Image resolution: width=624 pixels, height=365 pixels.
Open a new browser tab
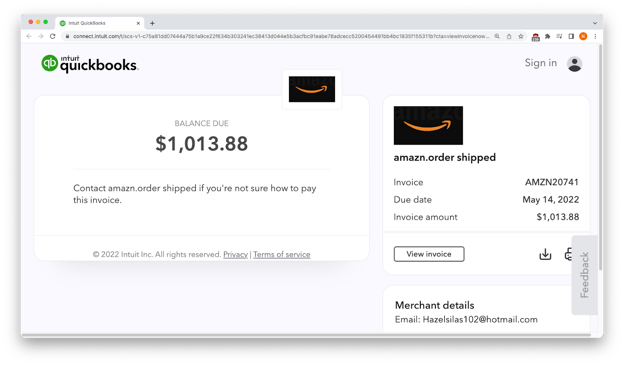pos(152,23)
